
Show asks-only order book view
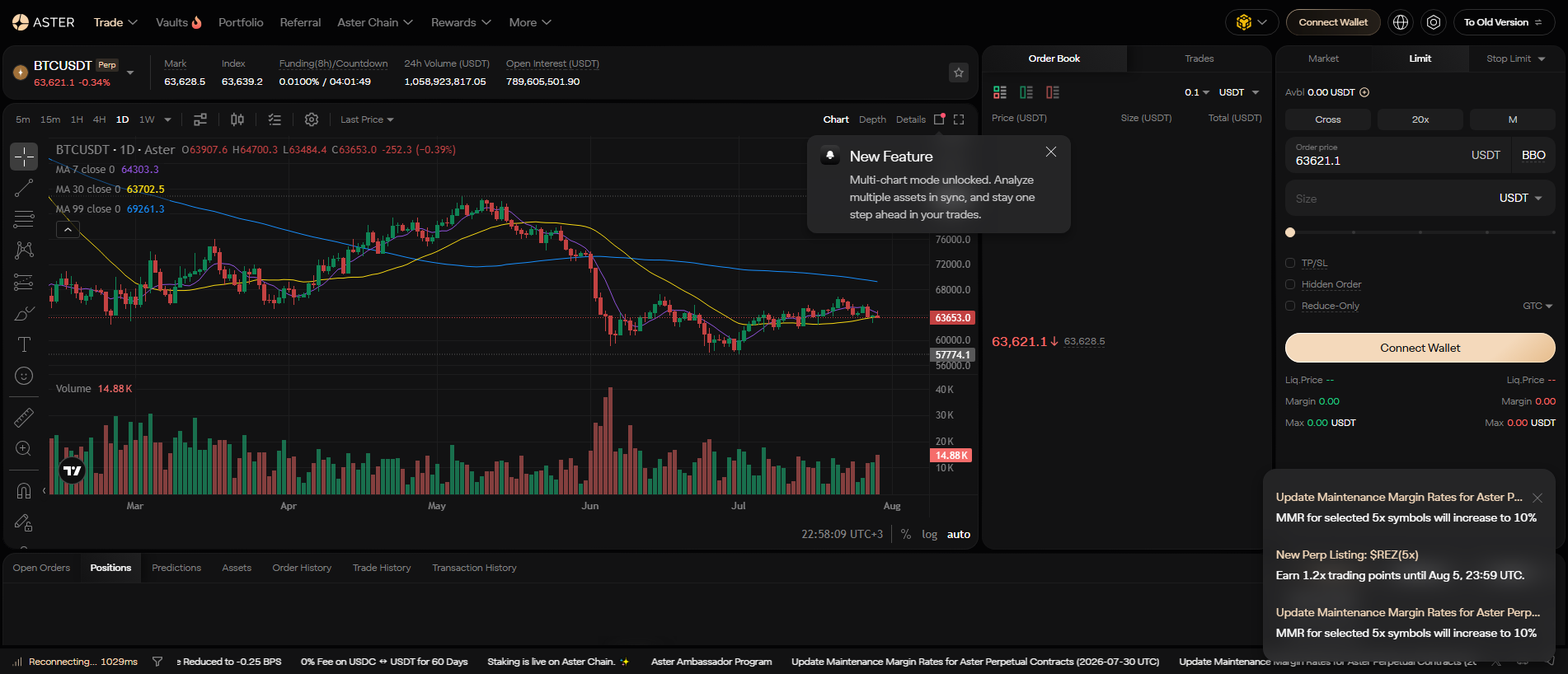click(x=1053, y=92)
